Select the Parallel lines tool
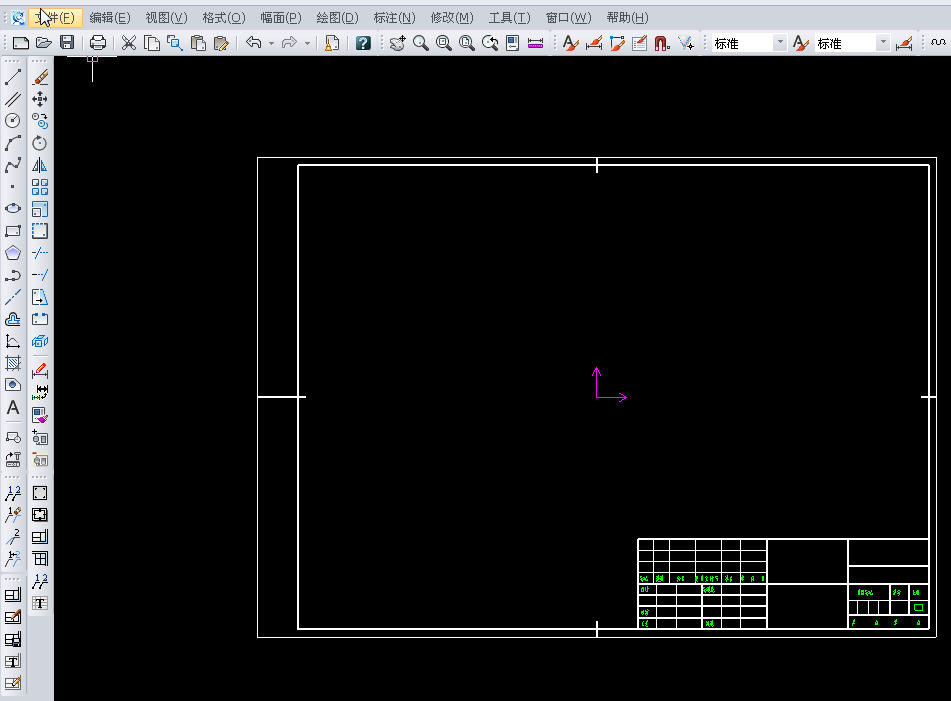The height and width of the screenshot is (701, 951). point(13,99)
